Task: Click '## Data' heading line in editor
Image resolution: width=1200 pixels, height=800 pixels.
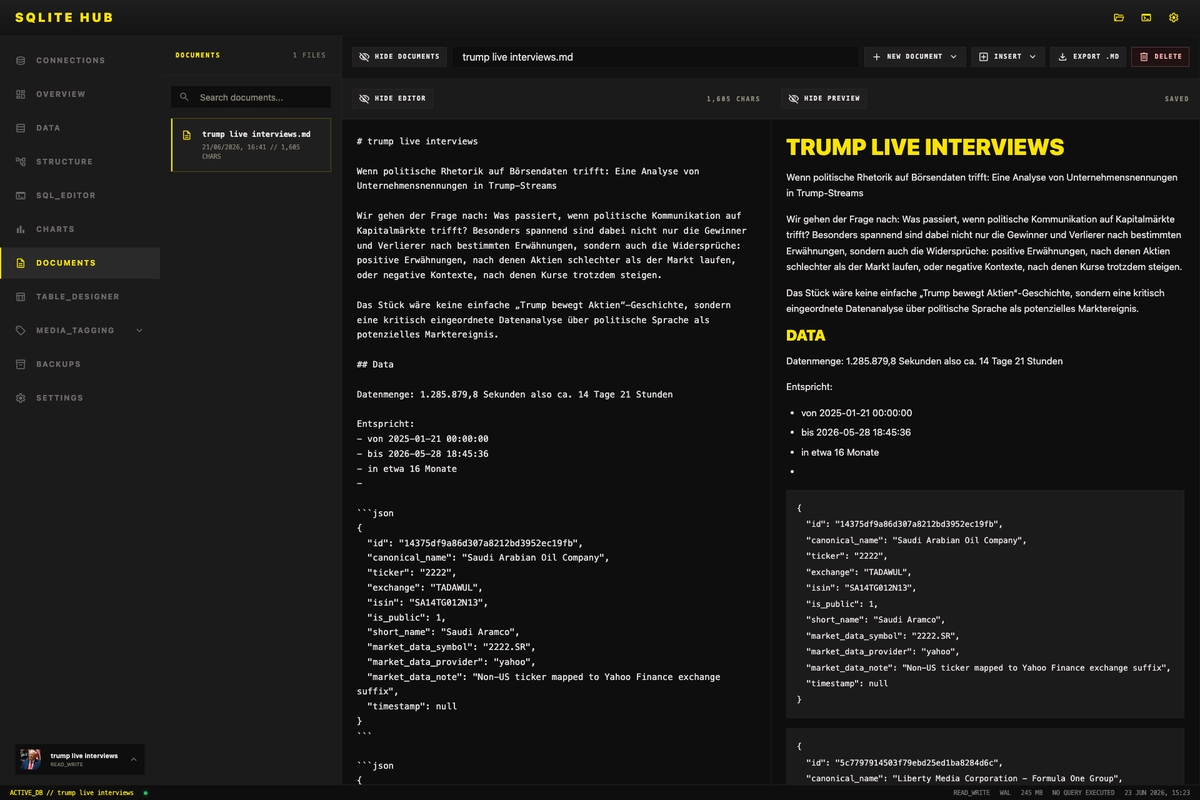Action: (x=375, y=364)
